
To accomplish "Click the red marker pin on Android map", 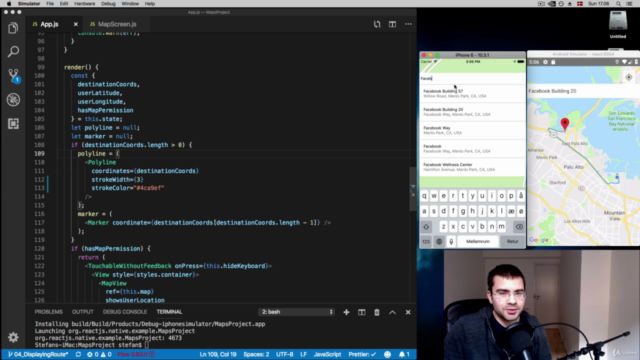I will click(x=564, y=124).
